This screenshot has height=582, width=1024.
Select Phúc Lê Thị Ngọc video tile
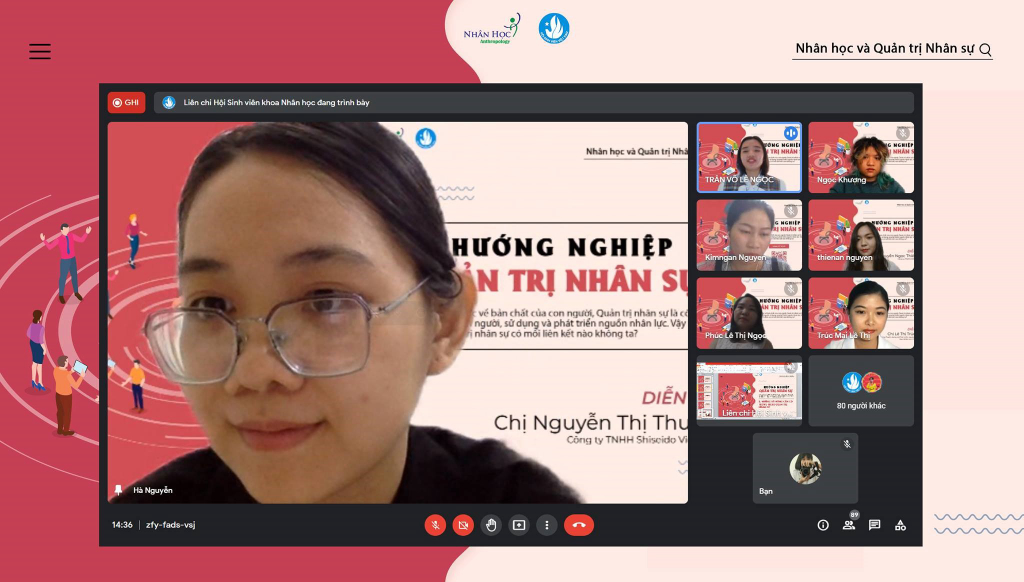click(x=749, y=313)
